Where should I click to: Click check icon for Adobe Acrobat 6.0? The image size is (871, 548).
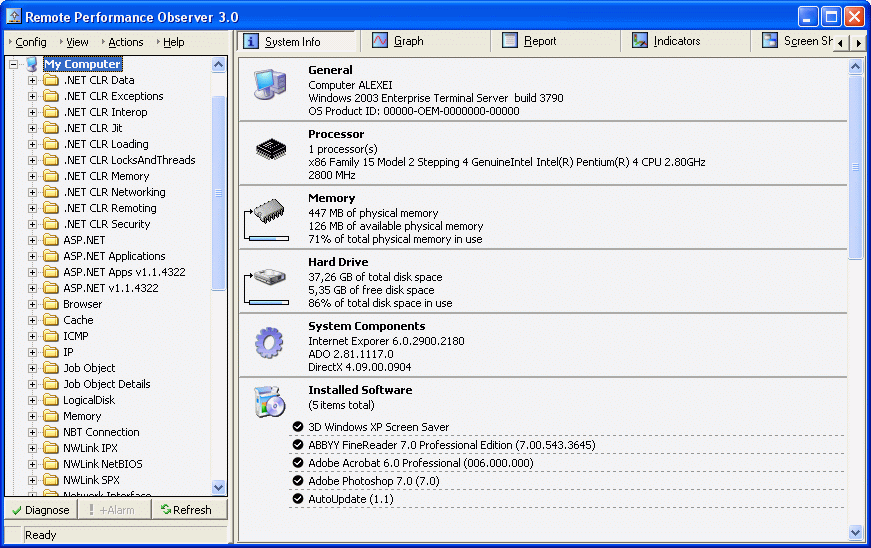click(298, 462)
